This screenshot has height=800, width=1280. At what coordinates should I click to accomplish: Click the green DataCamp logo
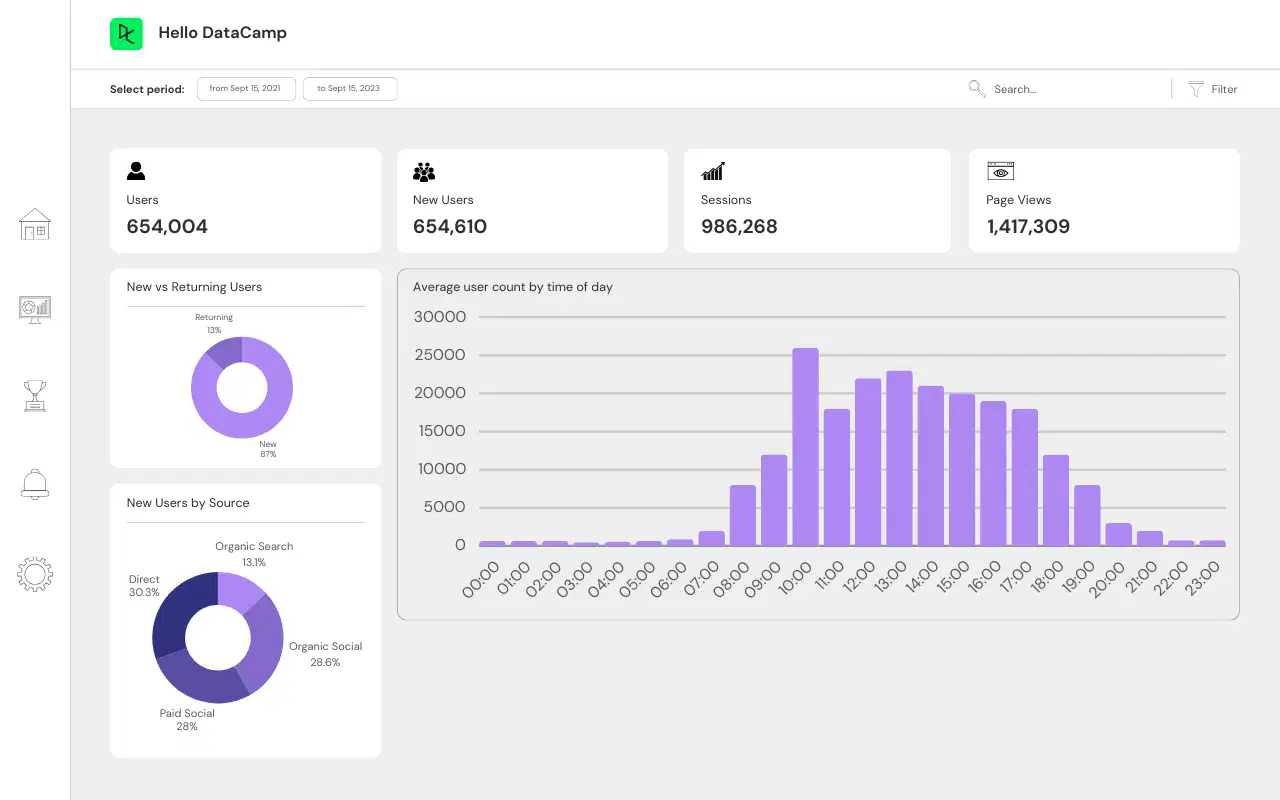[x=126, y=34]
